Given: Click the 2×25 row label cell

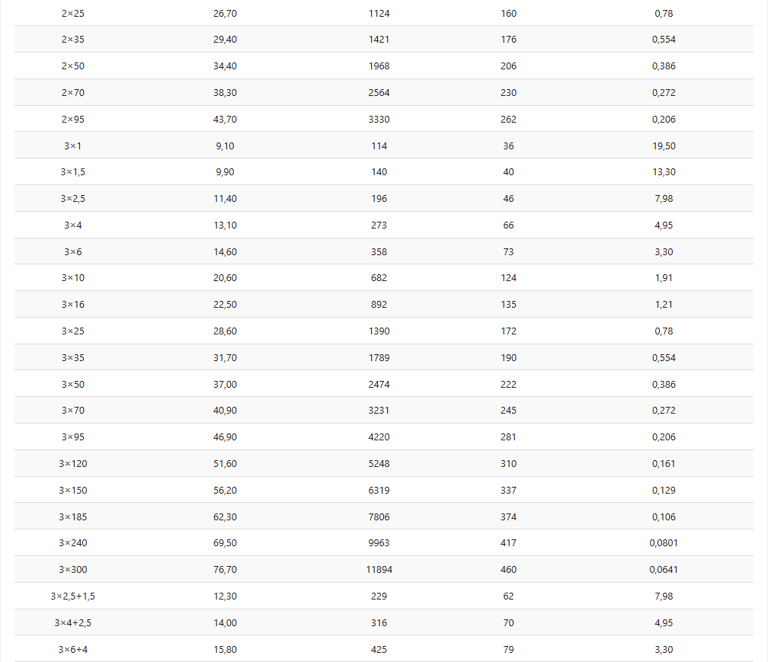Looking at the screenshot, I should [73, 13].
